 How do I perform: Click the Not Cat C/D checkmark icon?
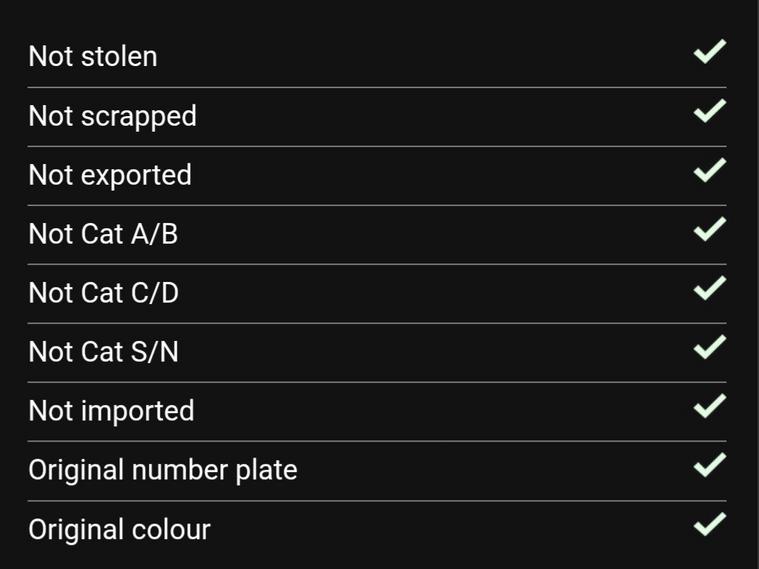click(x=709, y=288)
